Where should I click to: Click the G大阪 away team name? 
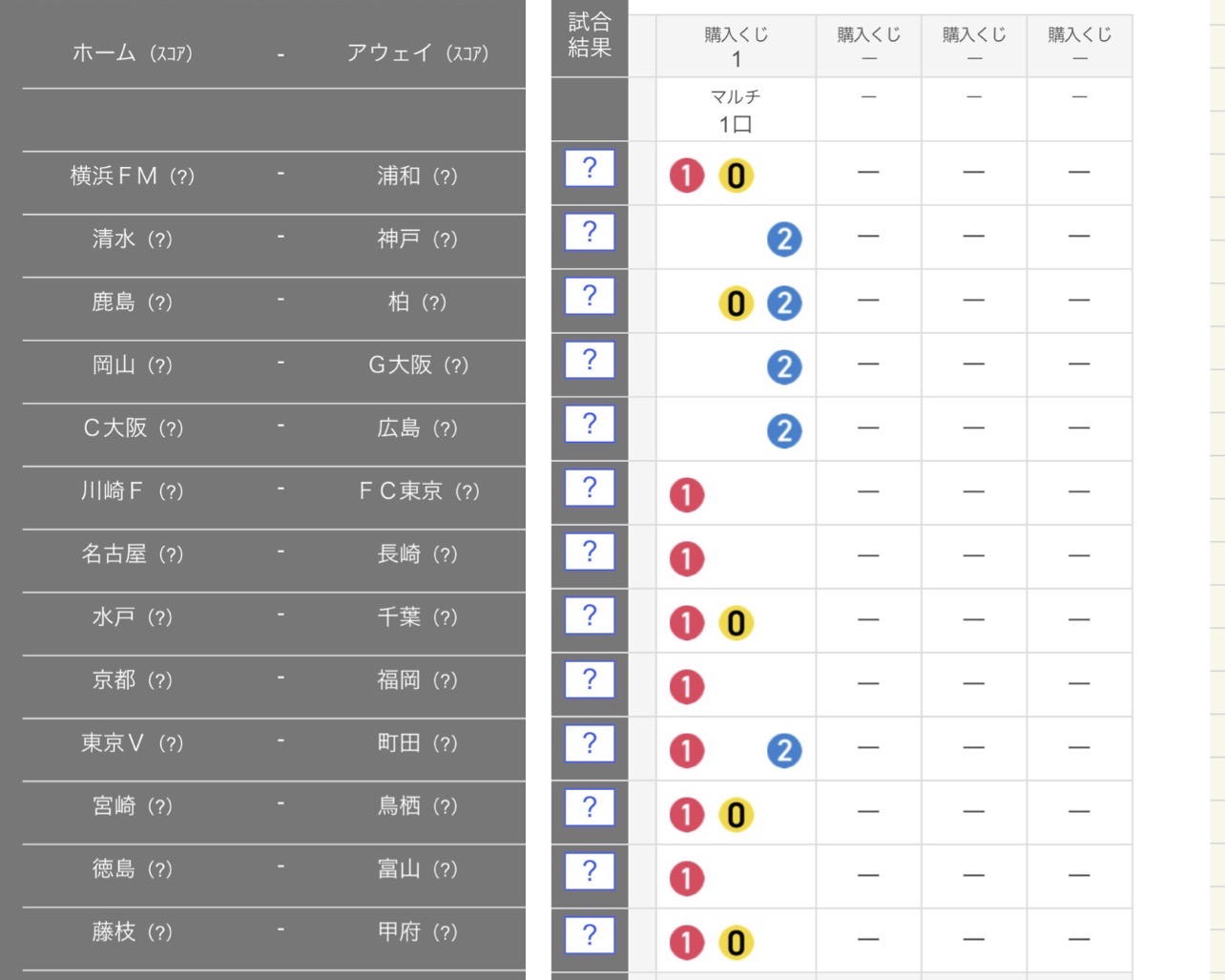tap(401, 365)
